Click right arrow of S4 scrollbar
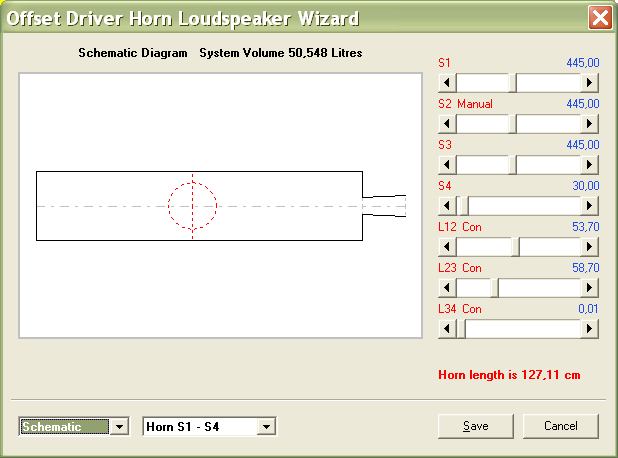618x458 pixels. 589,206
